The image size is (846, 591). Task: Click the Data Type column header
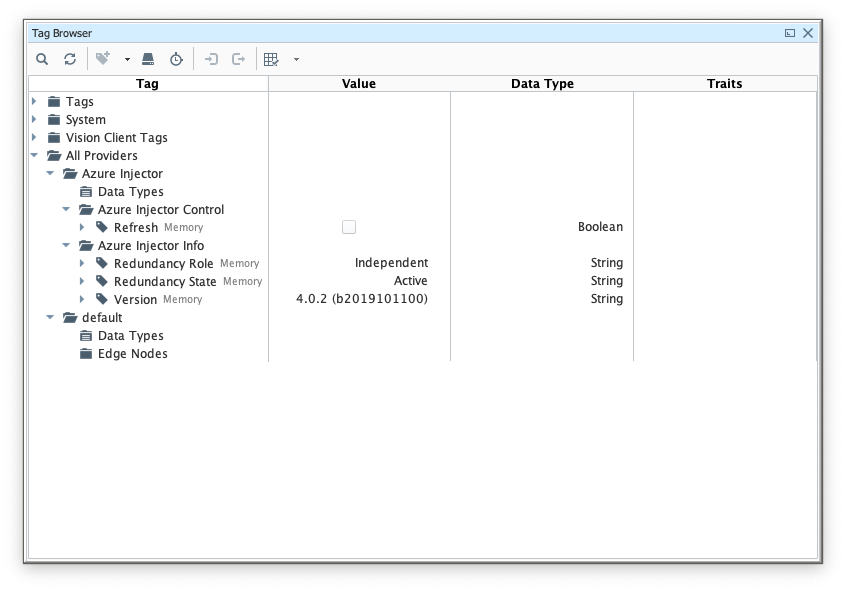pos(542,83)
